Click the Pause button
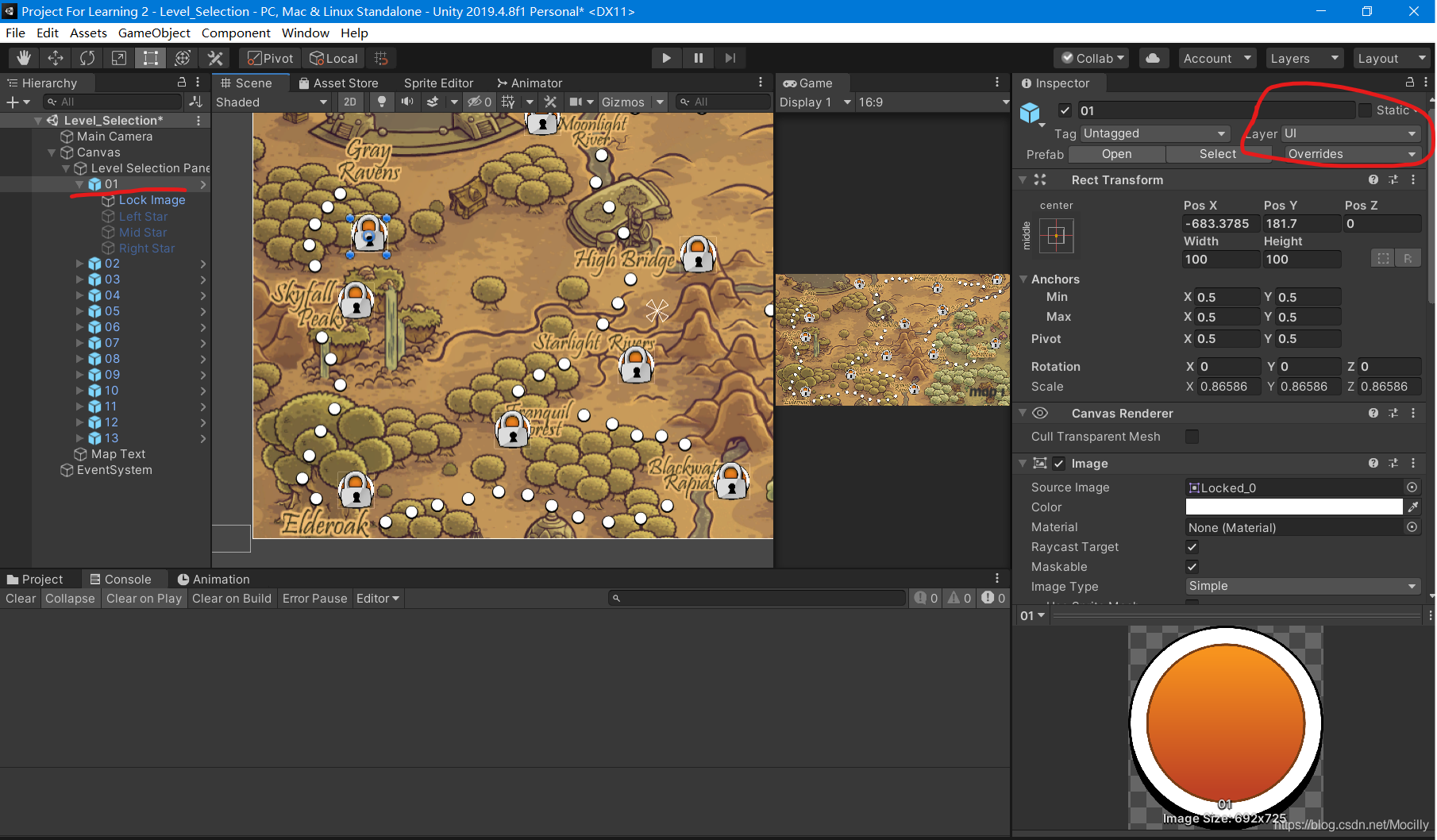1437x840 pixels. tap(699, 58)
